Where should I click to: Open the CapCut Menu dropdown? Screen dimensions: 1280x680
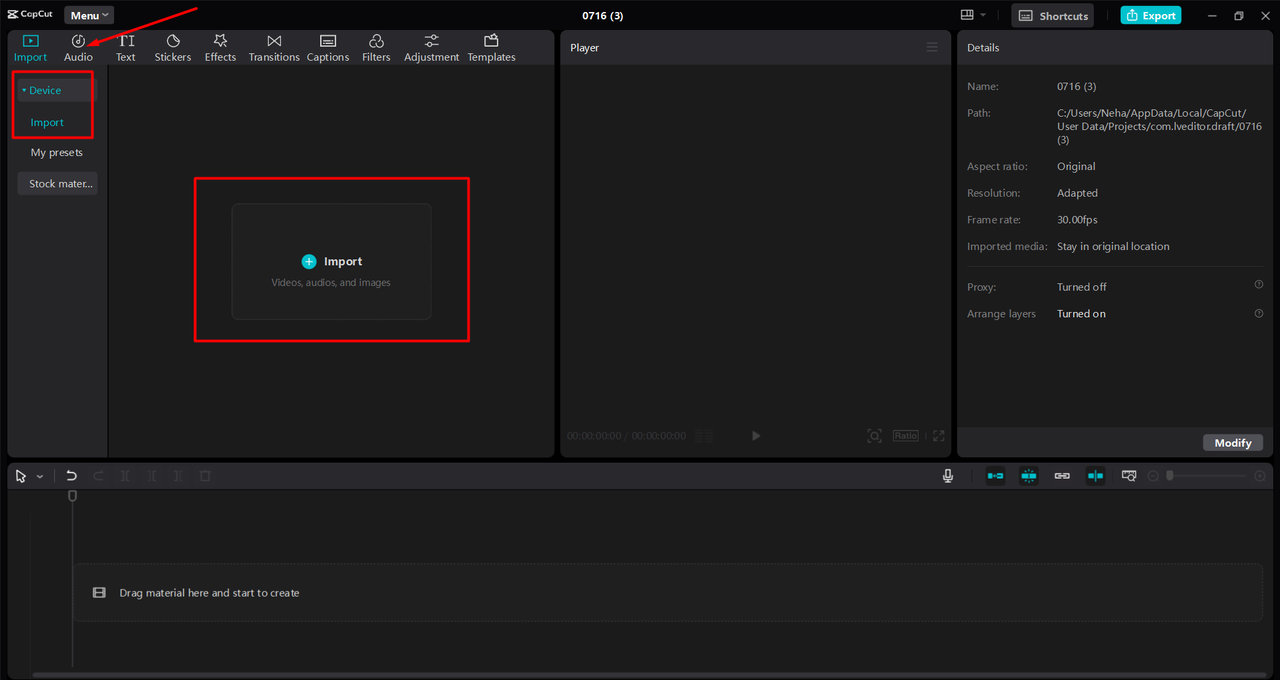(x=89, y=15)
